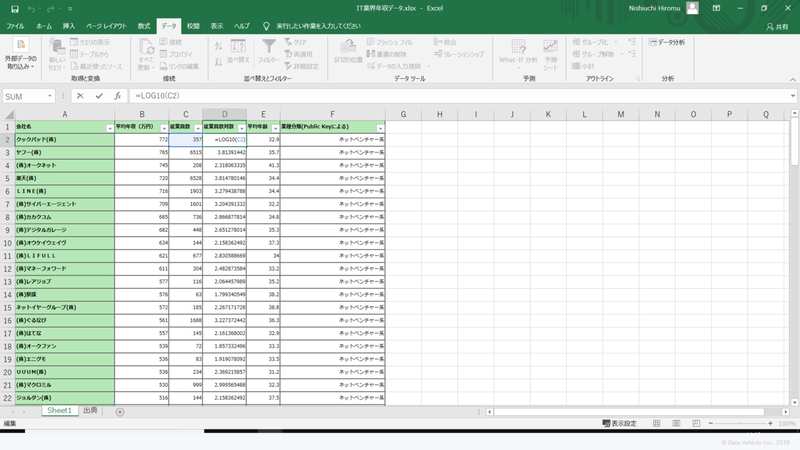Switch to the 挿入 ribbon tab
This screenshot has width=800, height=450.
pos(69,26)
